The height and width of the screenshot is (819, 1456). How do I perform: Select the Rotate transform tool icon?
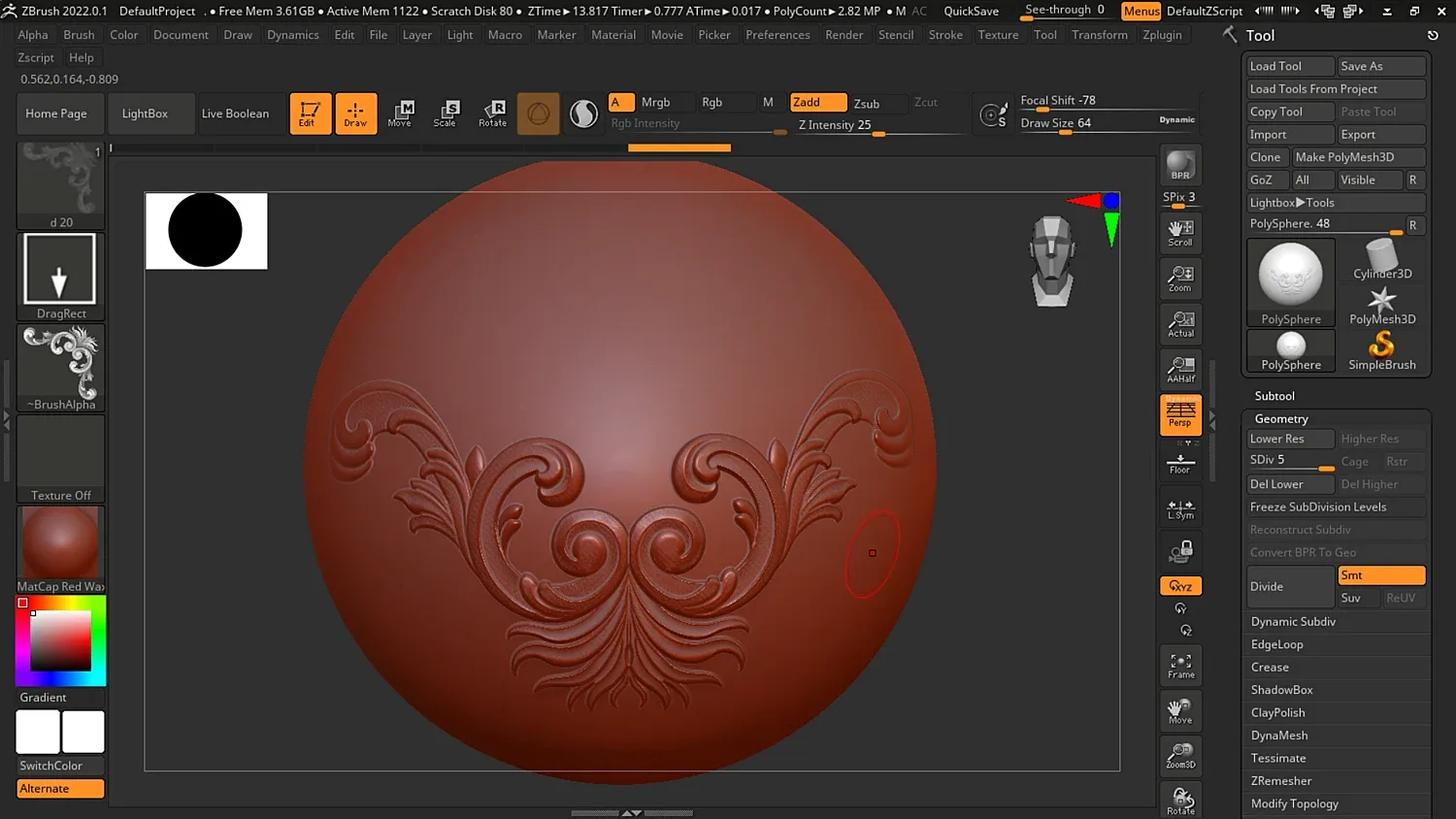pos(493,114)
